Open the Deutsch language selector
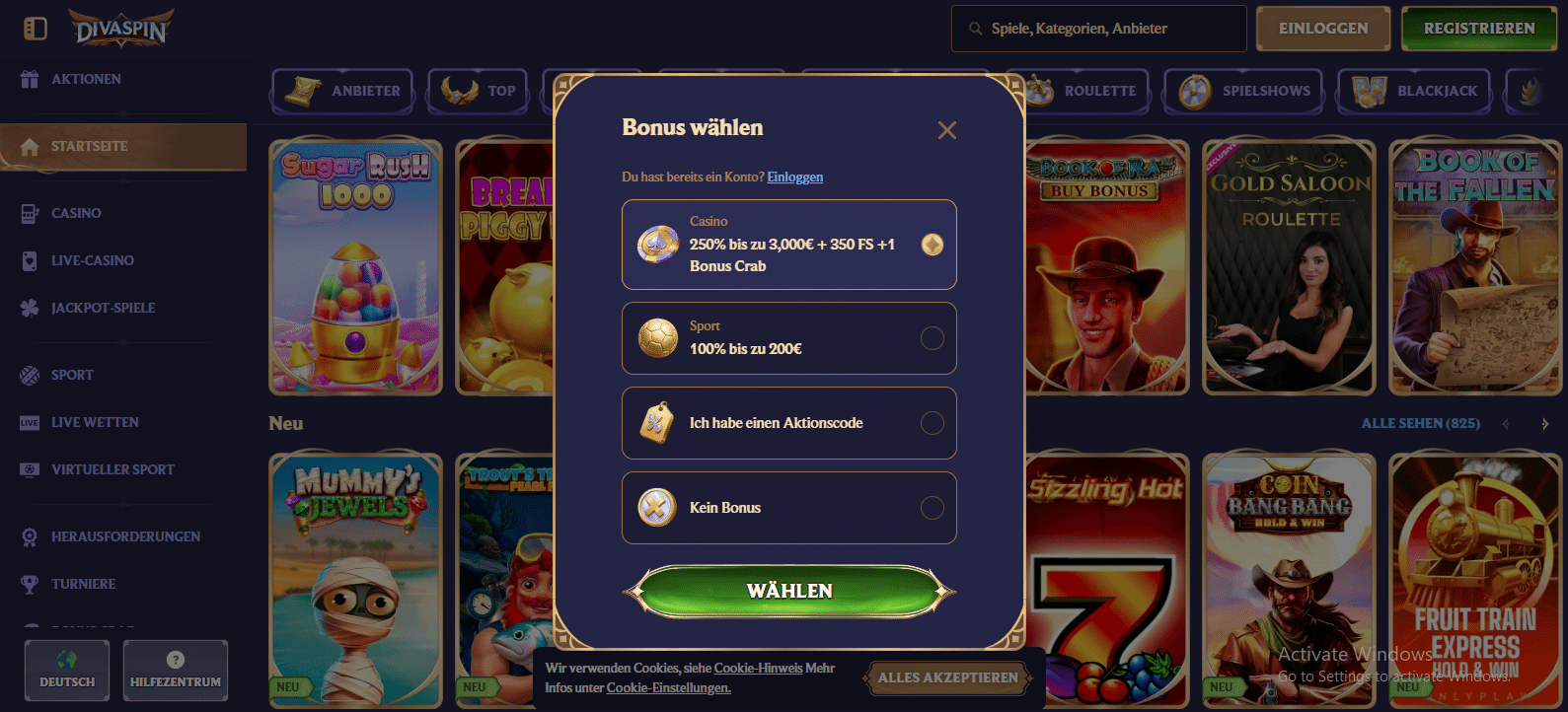Image resolution: width=1568 pixels, height=712 pixels. (67, 671)
